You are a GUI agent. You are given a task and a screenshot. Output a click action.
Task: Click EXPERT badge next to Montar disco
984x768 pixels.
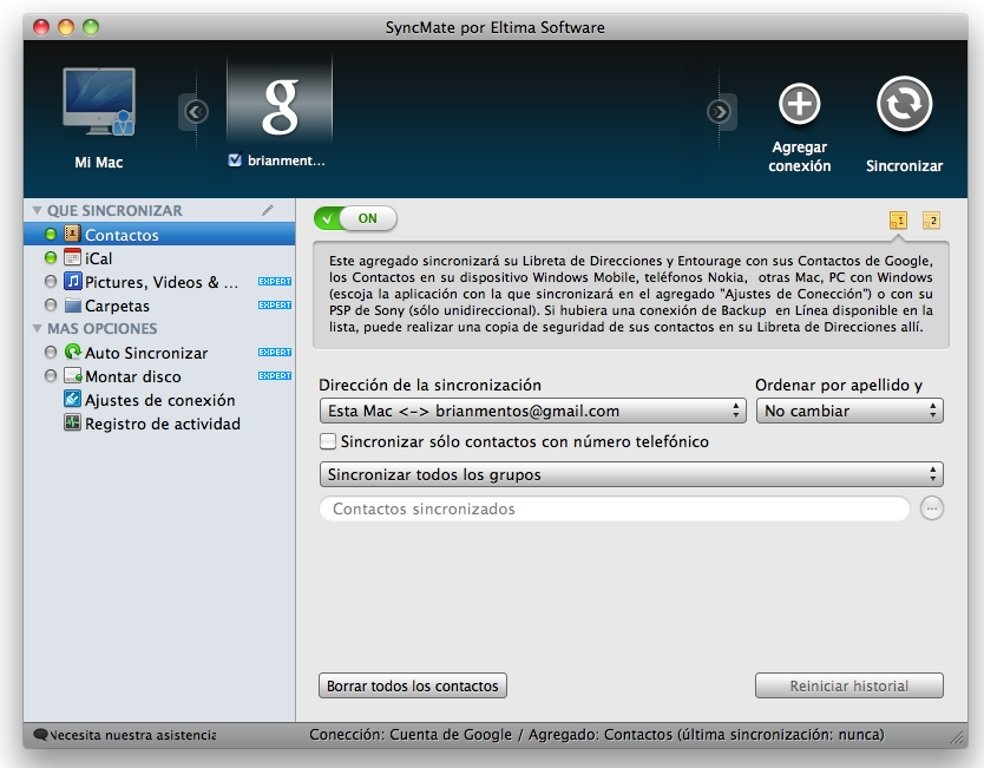pos(275,376)
